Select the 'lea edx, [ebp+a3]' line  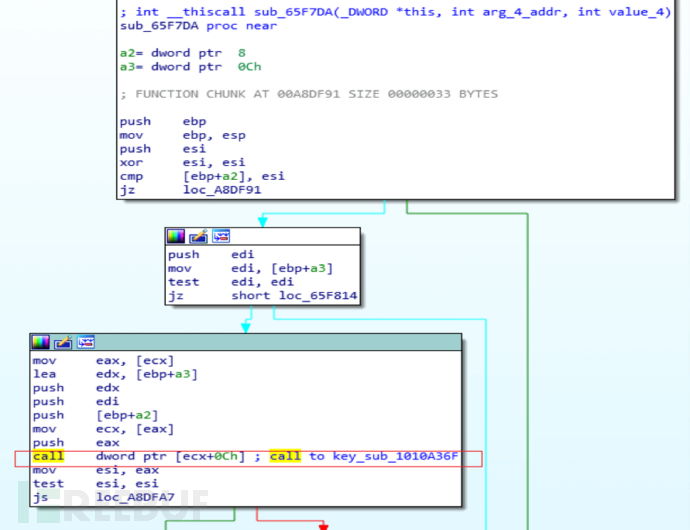pyautogui.click(x=115, y=374)
